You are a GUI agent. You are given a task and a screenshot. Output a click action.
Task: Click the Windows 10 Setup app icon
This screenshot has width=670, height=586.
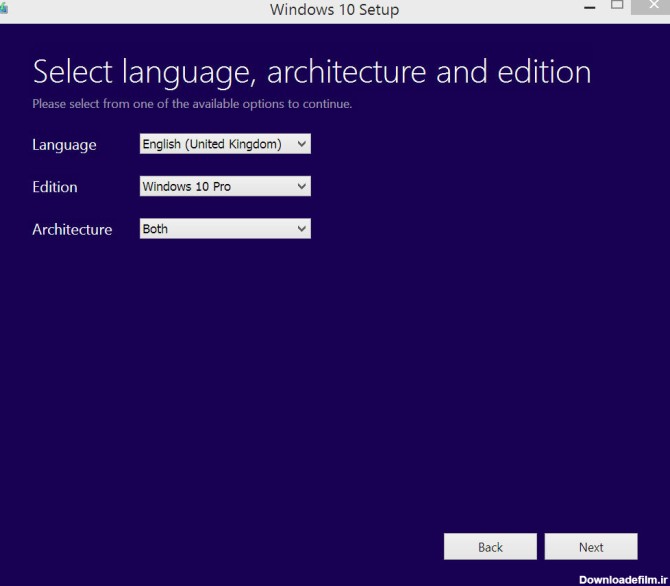click(3, 9)
